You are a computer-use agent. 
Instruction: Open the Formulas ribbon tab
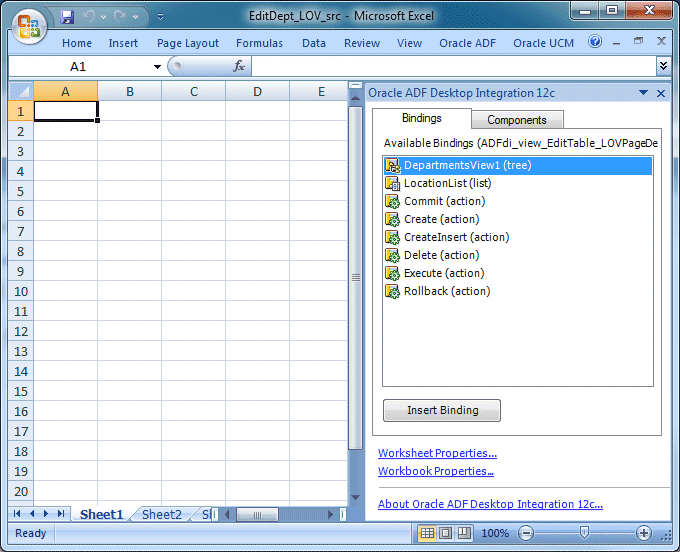[259, 43]
